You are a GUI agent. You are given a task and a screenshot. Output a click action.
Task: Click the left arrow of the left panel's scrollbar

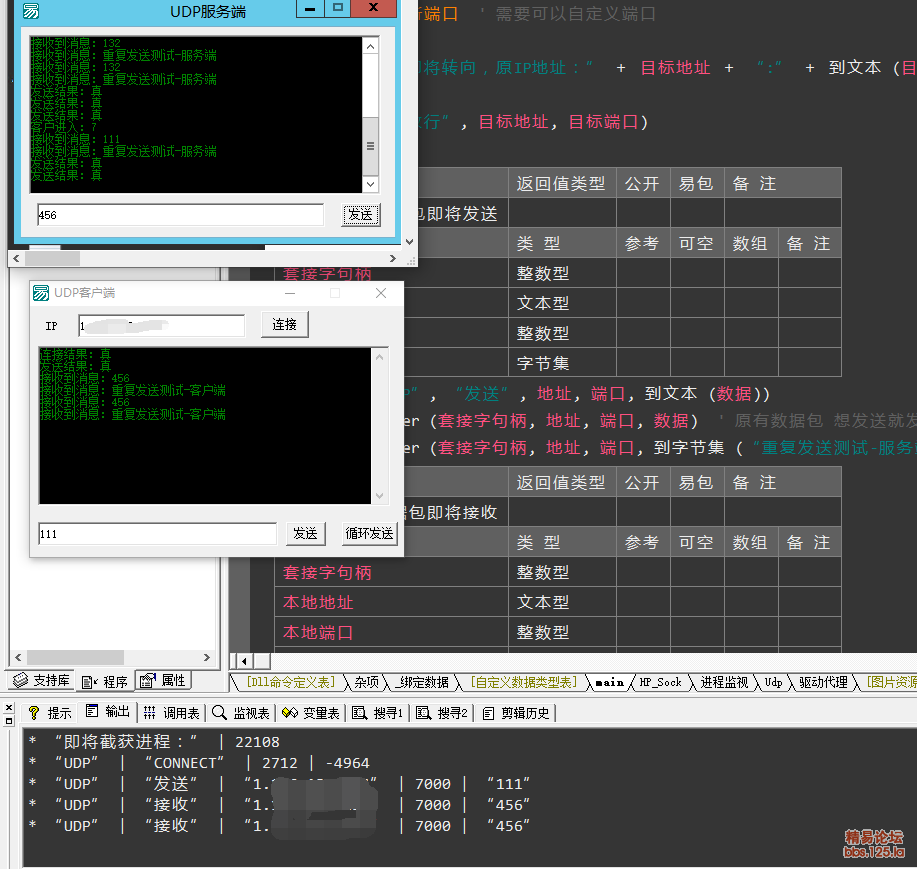(18, 657)
